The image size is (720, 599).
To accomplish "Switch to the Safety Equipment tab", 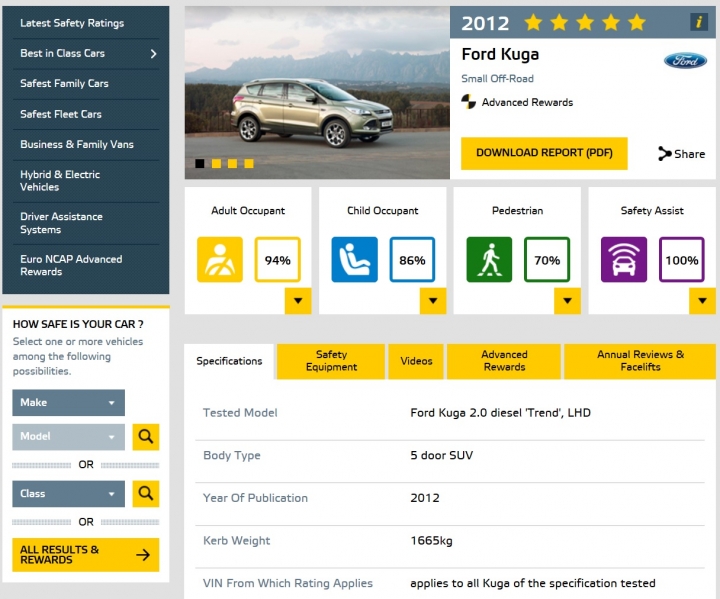I will pyautogui.click(x=331, y=361).
